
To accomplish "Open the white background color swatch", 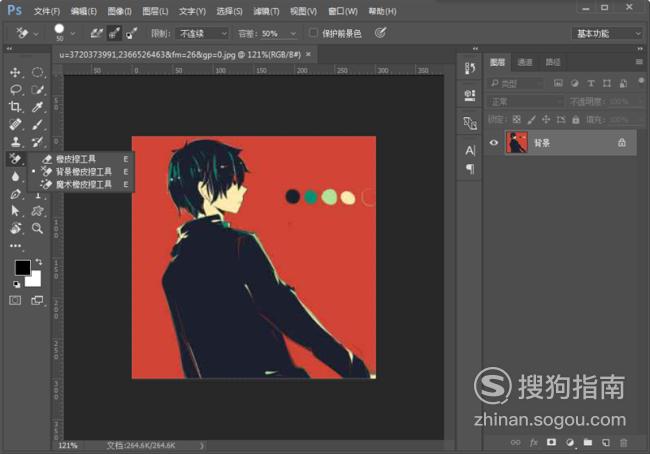I will pos(35,281).
